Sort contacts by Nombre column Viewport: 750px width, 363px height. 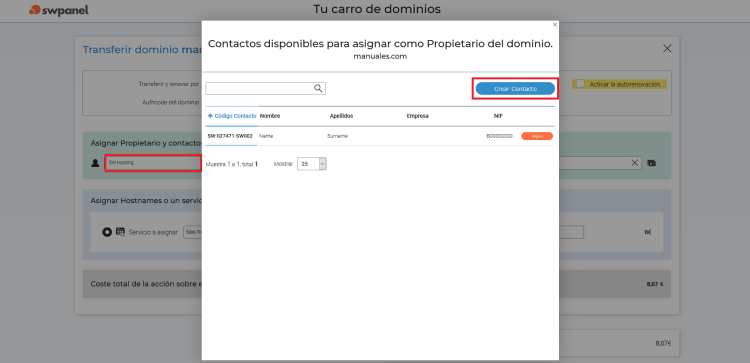coord(270,116)
